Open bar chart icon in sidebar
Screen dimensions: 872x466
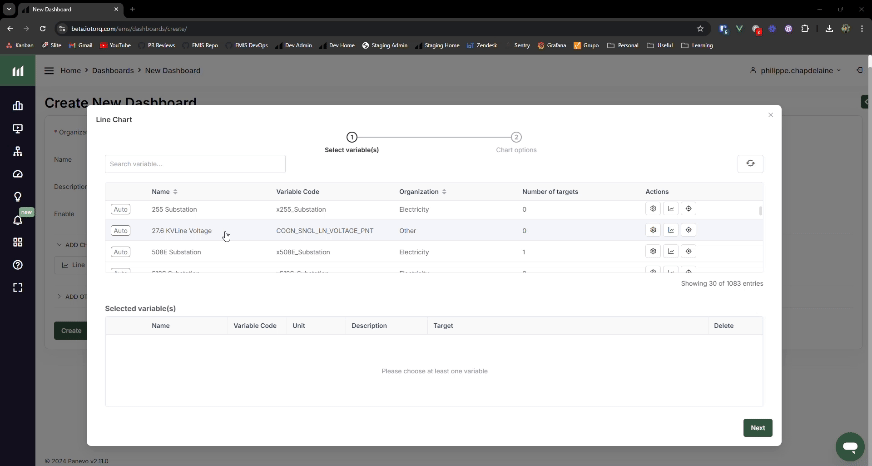[x=18, y=106]
